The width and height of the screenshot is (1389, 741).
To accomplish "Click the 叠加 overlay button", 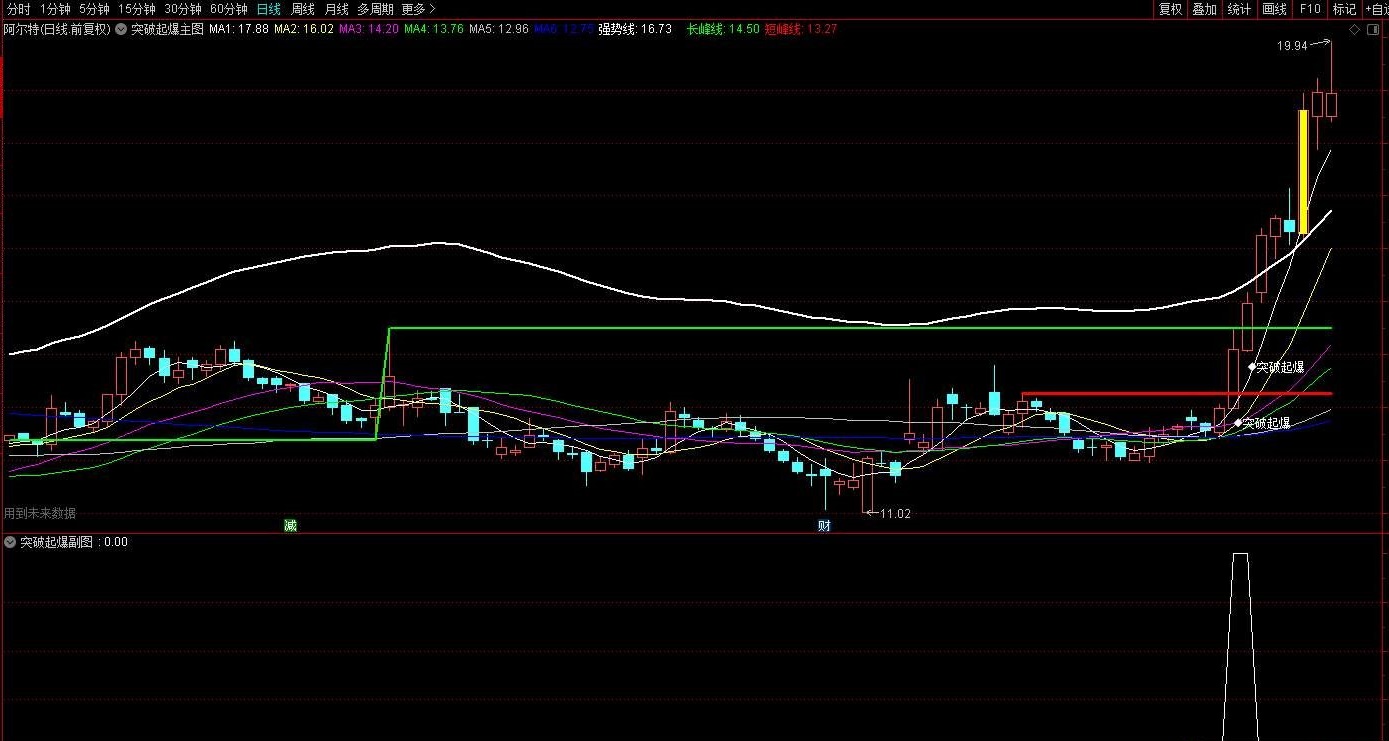I will point(1204,9).
